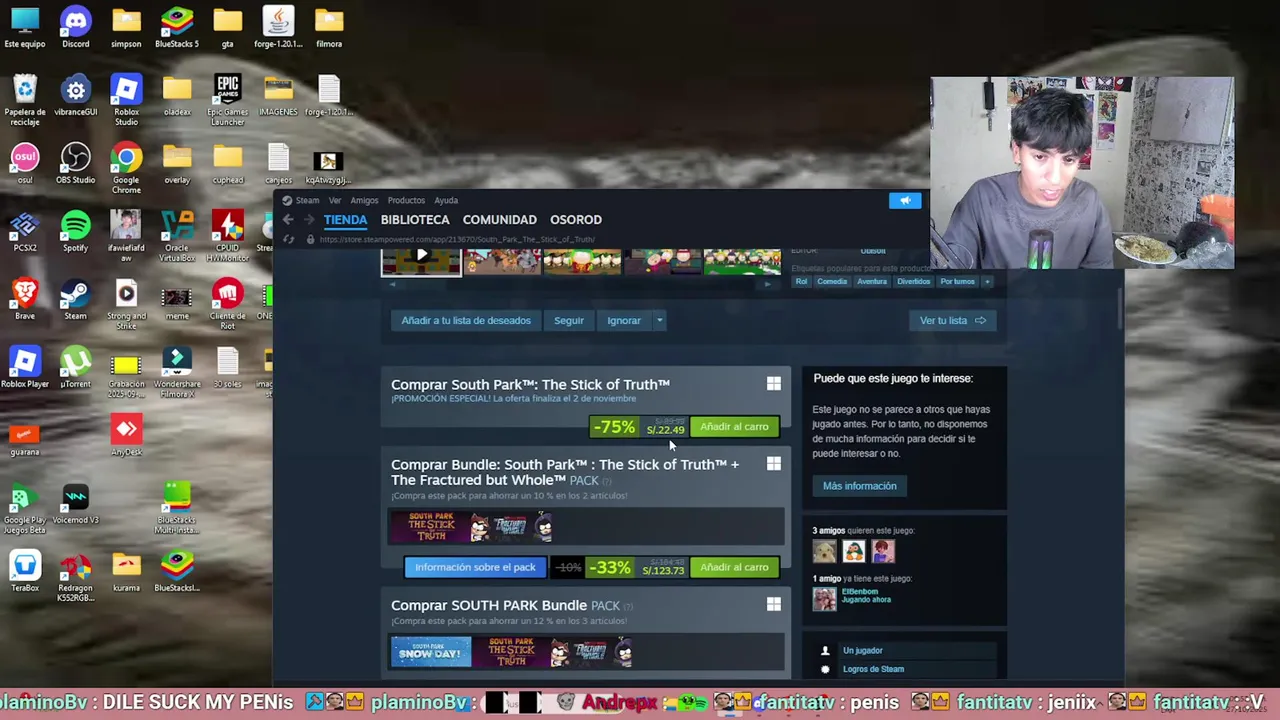1280x720 pixels.
Task: Click Información sobre el pack button
Action: click(475, 567)
